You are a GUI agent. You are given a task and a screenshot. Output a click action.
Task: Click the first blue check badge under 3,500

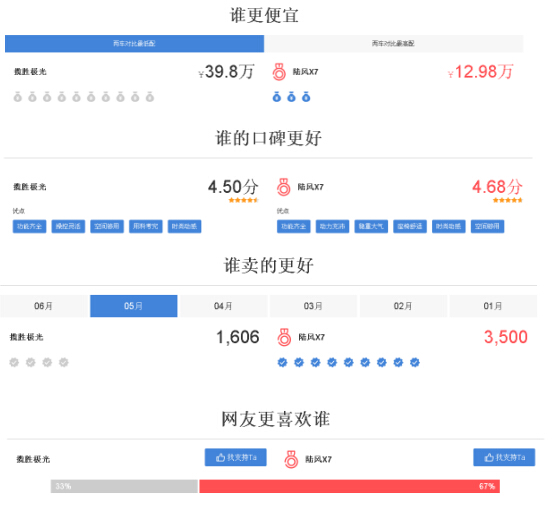(x=282, y=362)
